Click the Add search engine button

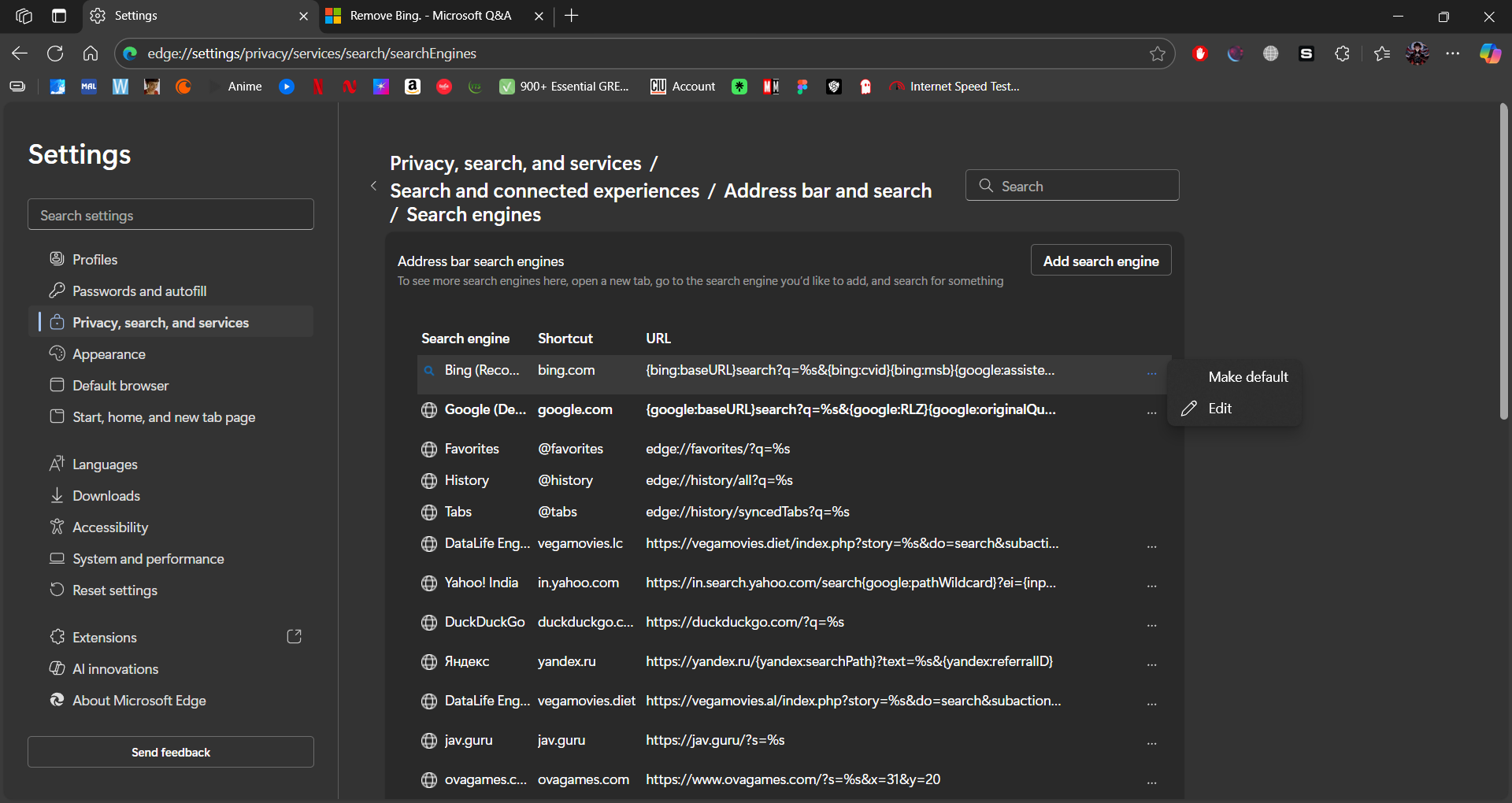tap(1100, 261)
